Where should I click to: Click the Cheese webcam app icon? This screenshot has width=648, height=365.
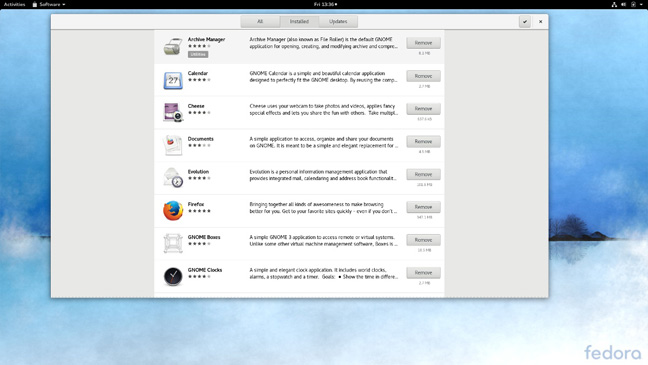[x=173, y=112]
